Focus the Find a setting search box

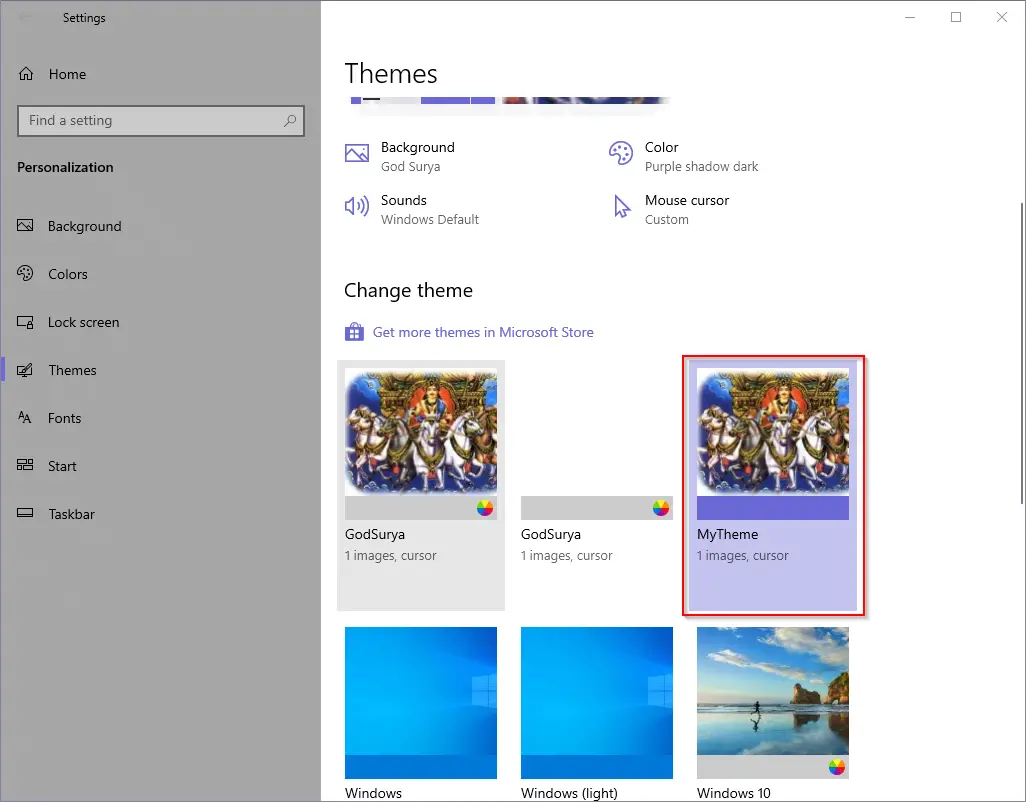tap(160, 121)
